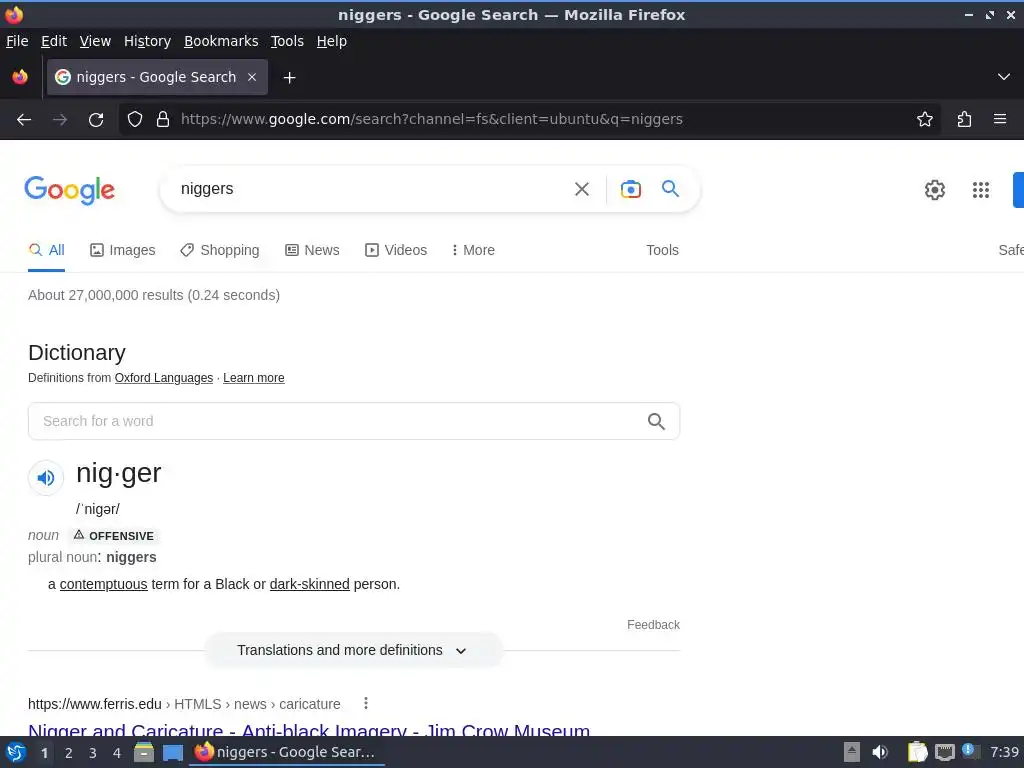The image size is (1024, 768).
Task: Open the Help menu
Action: pyautogui.click(x=332, y=41)
